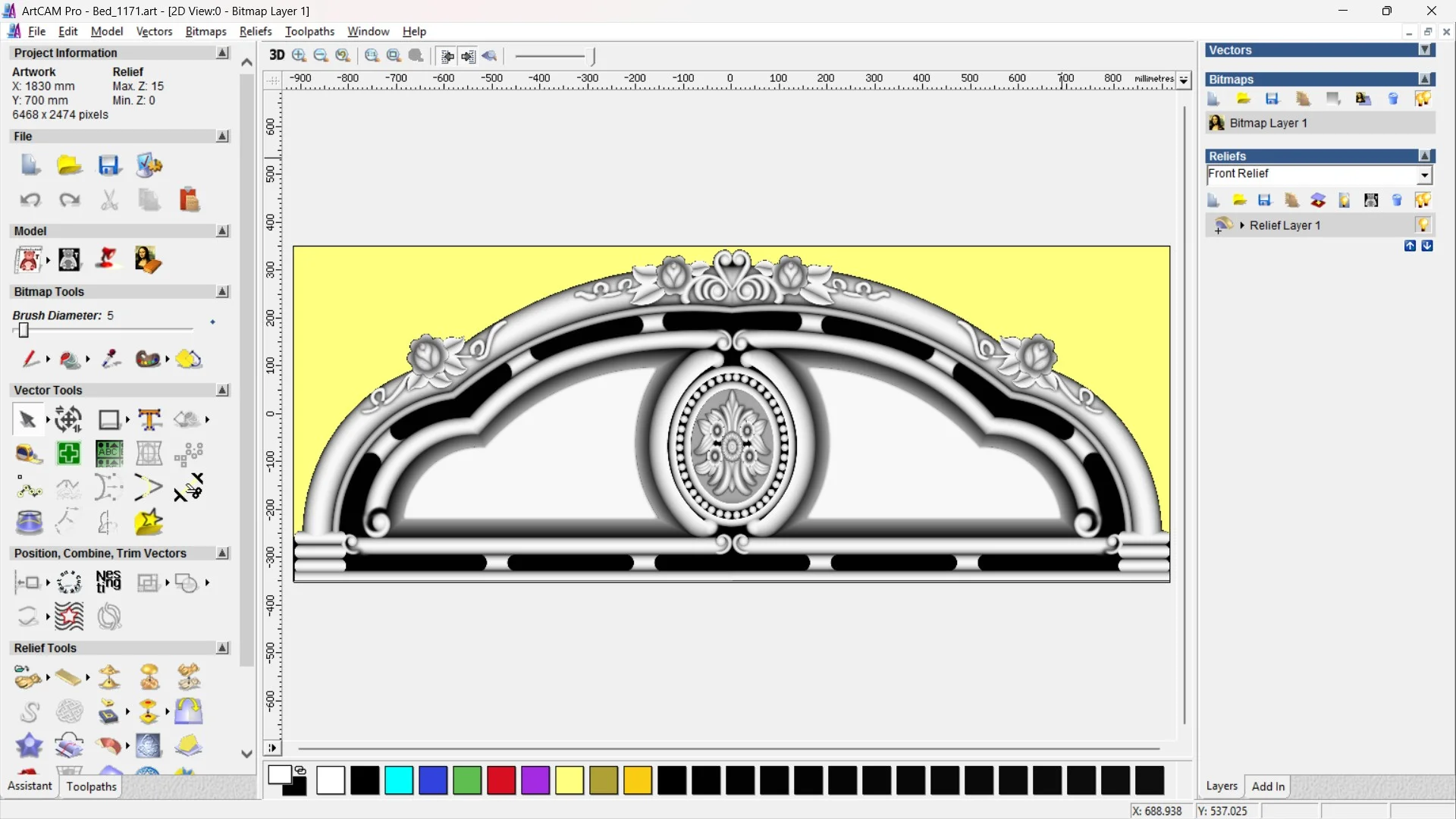Viewport: 1456px width, 819px height.
Task: Select the Create Text tool
Action: (x=149, y=419)
